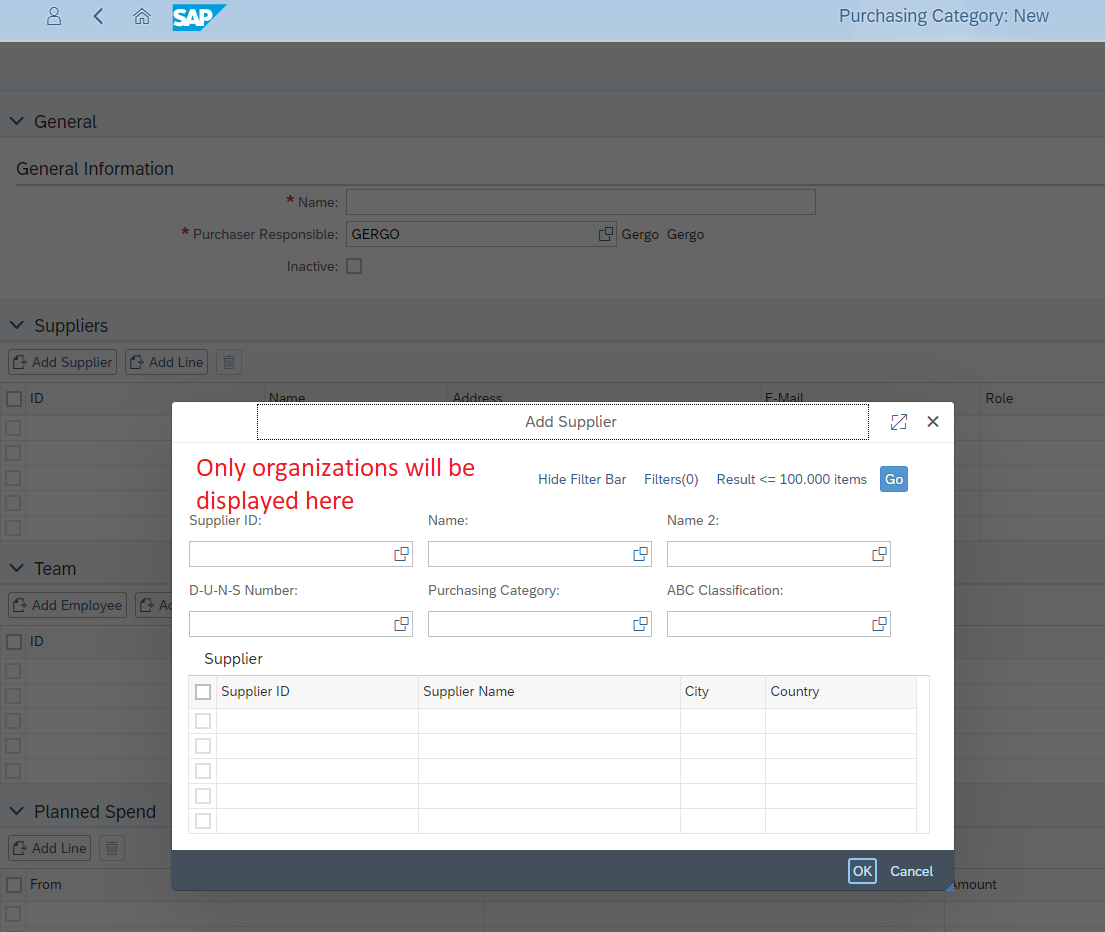The image size is (1105, 932).
Task: Open value help for Name 2 filter
Action: [879, 554]
